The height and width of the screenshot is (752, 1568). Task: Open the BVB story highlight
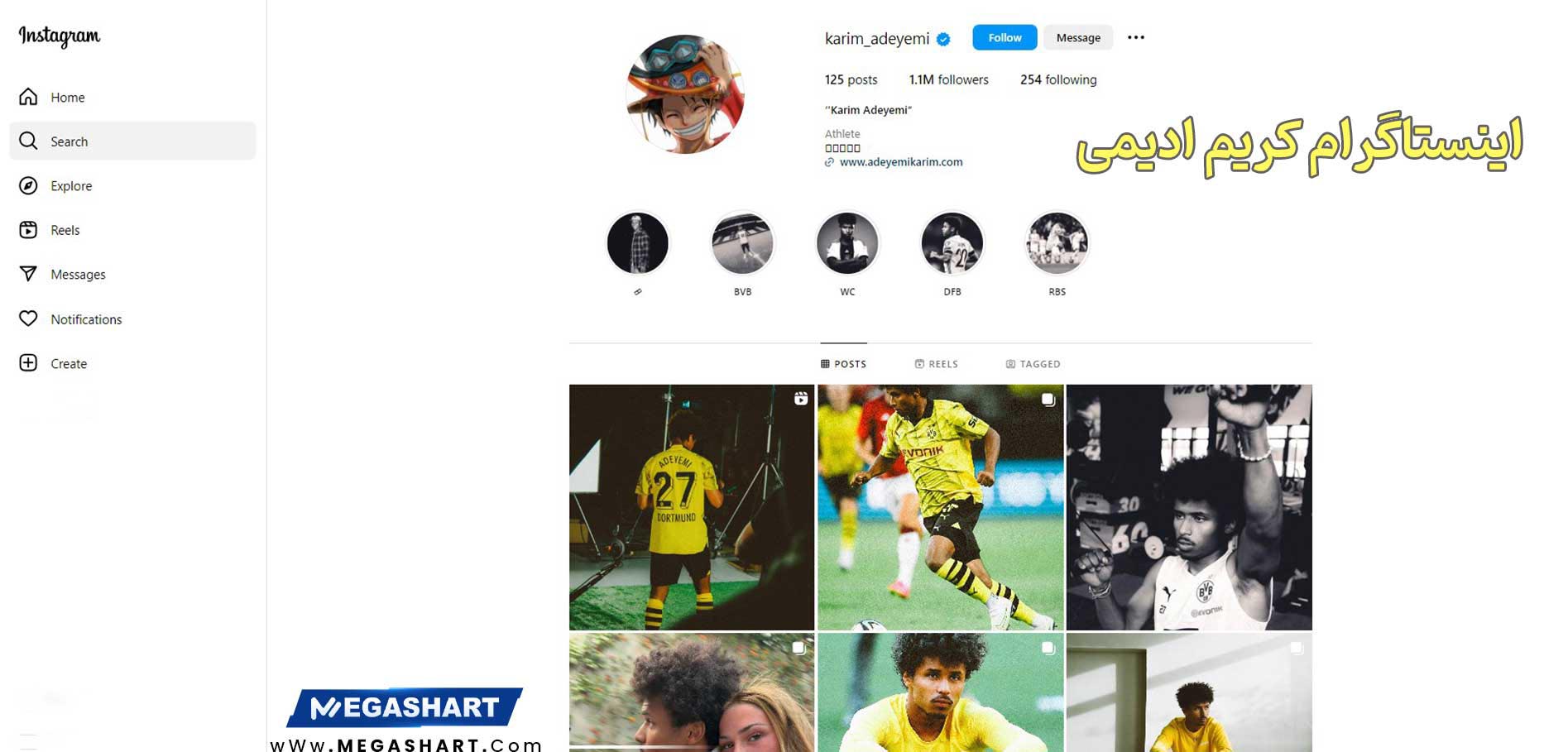742,243
